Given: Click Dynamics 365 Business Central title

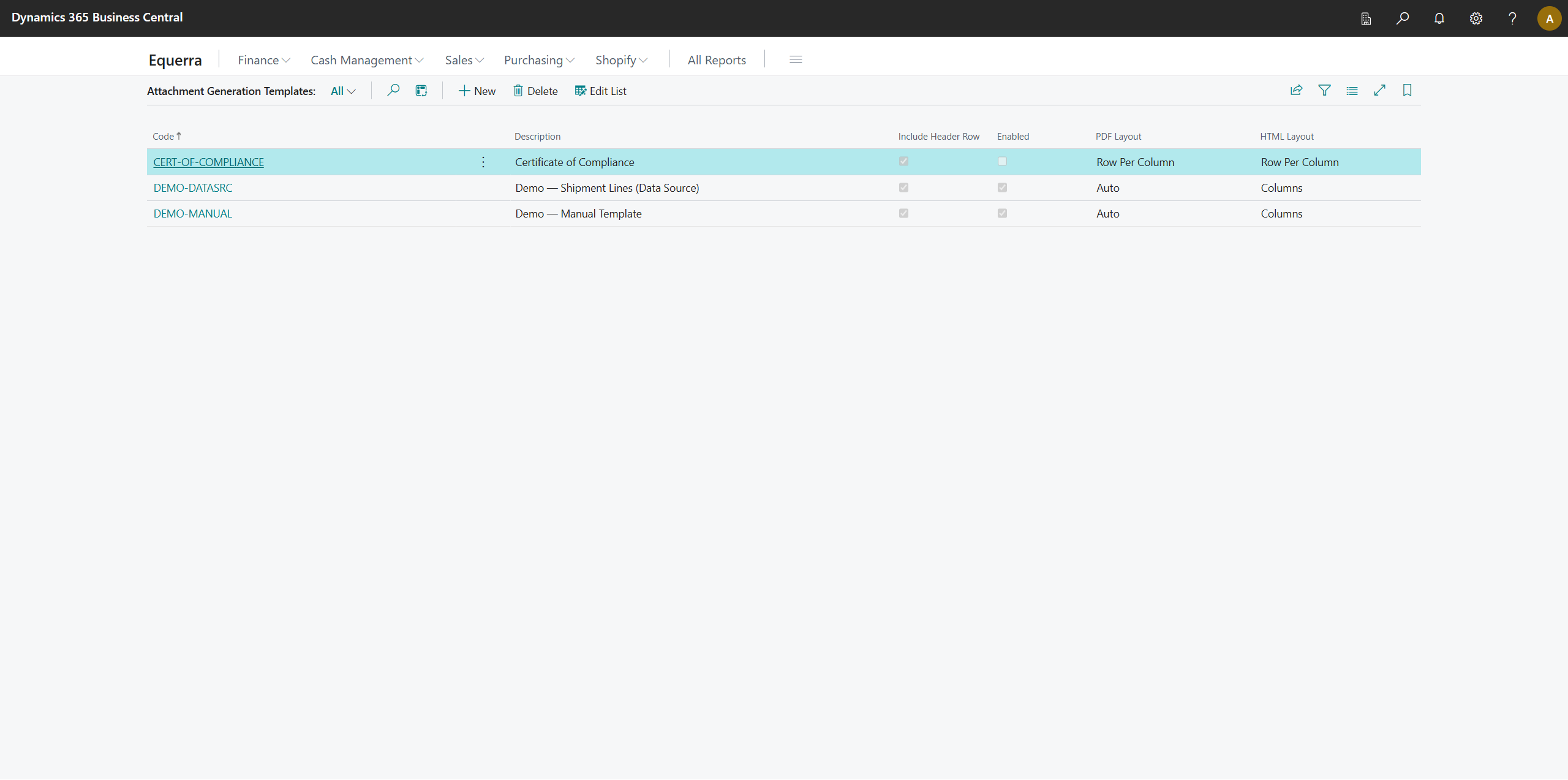Looking at the screenshot, I should click(x=97, y=17).
